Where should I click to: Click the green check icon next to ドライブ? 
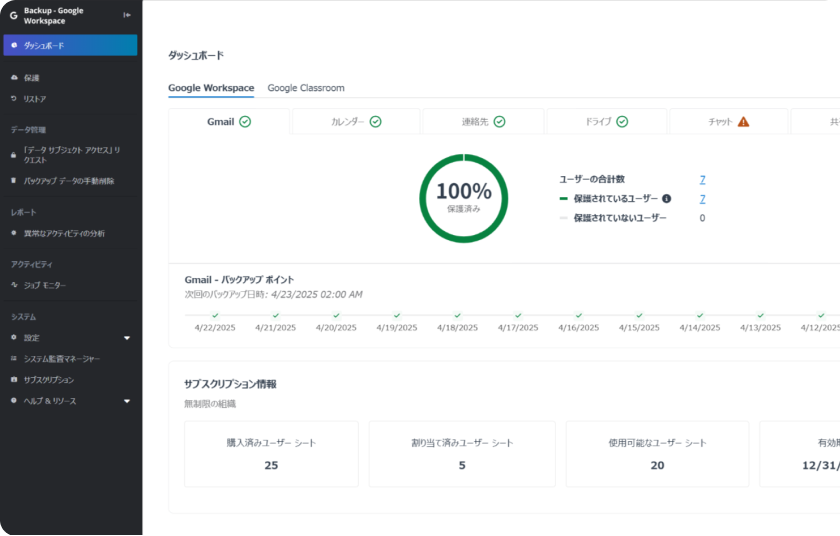click(622, 122)
